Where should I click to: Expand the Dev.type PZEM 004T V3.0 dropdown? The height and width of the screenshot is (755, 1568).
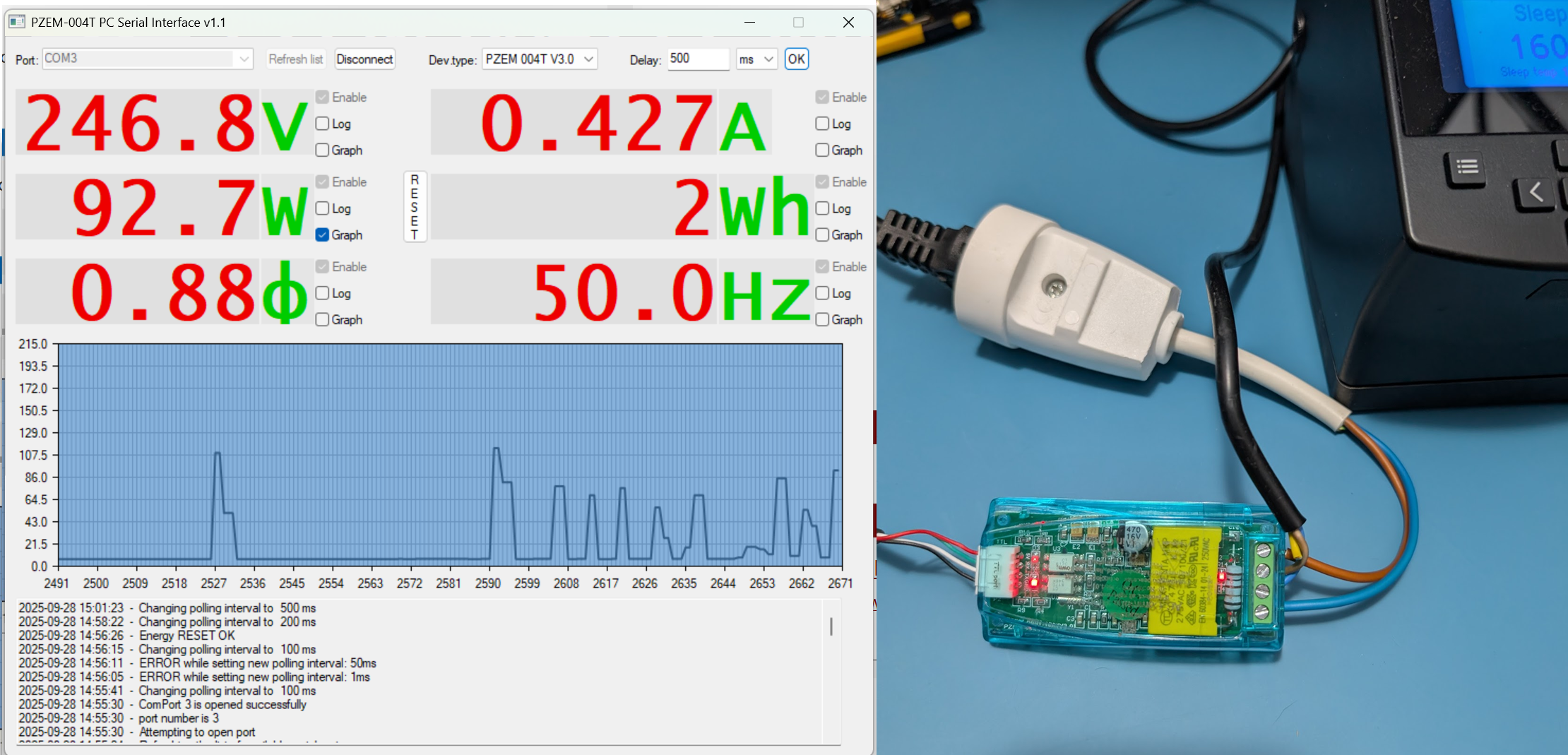[588, 59]
